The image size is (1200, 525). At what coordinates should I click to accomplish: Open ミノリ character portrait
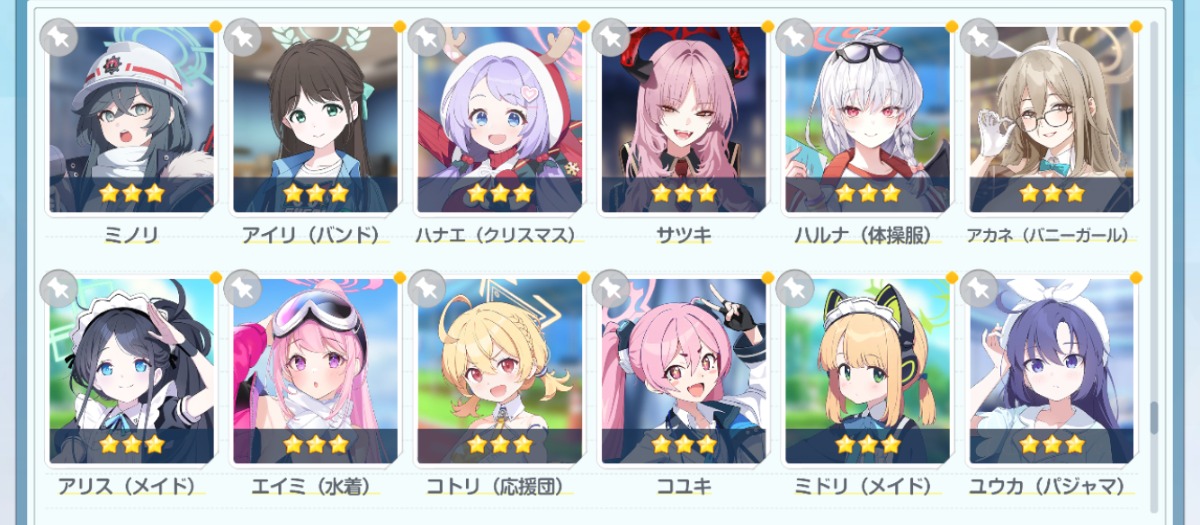click(x=132, y=120)
